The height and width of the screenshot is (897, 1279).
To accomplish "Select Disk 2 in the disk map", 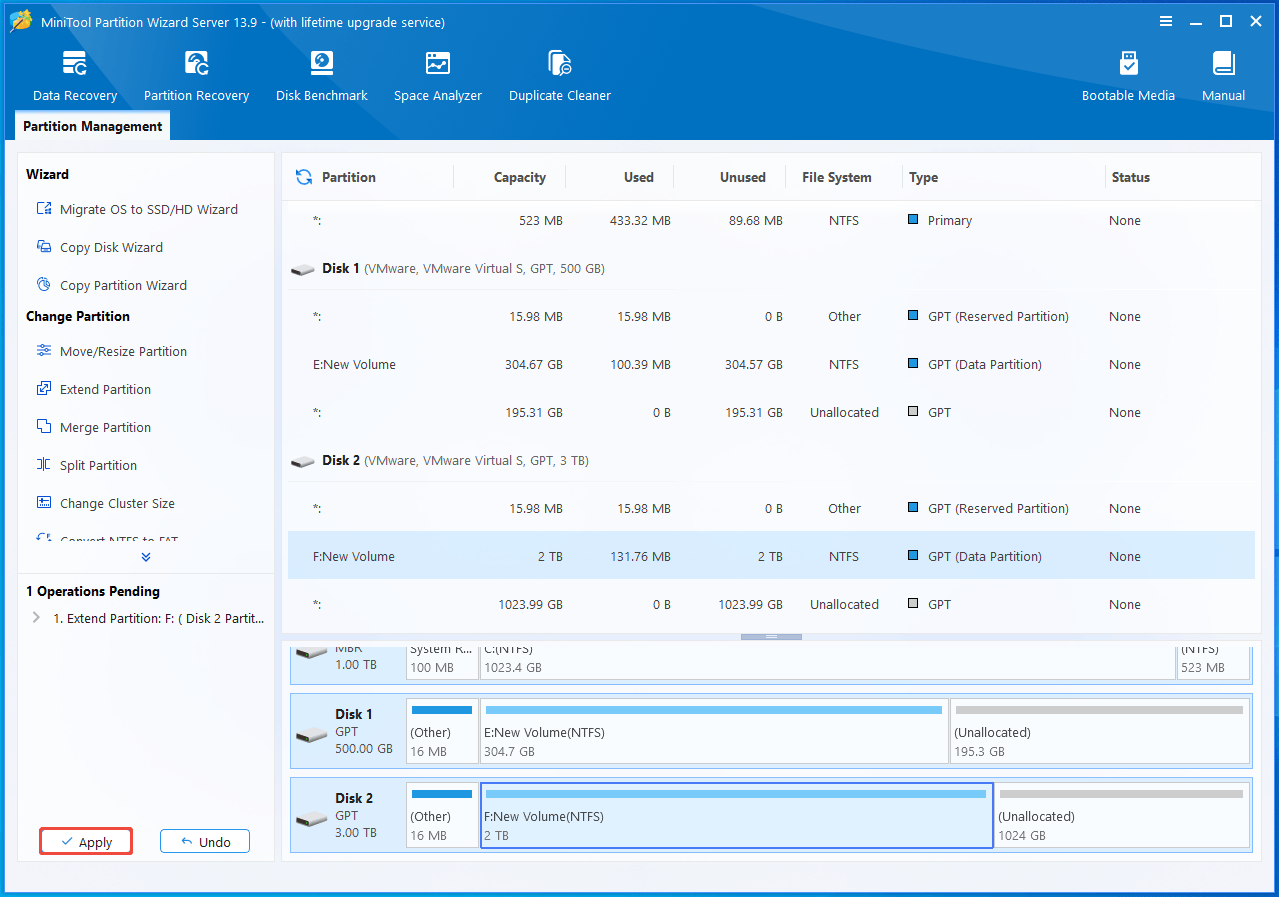I will click(x=348, y=815).
